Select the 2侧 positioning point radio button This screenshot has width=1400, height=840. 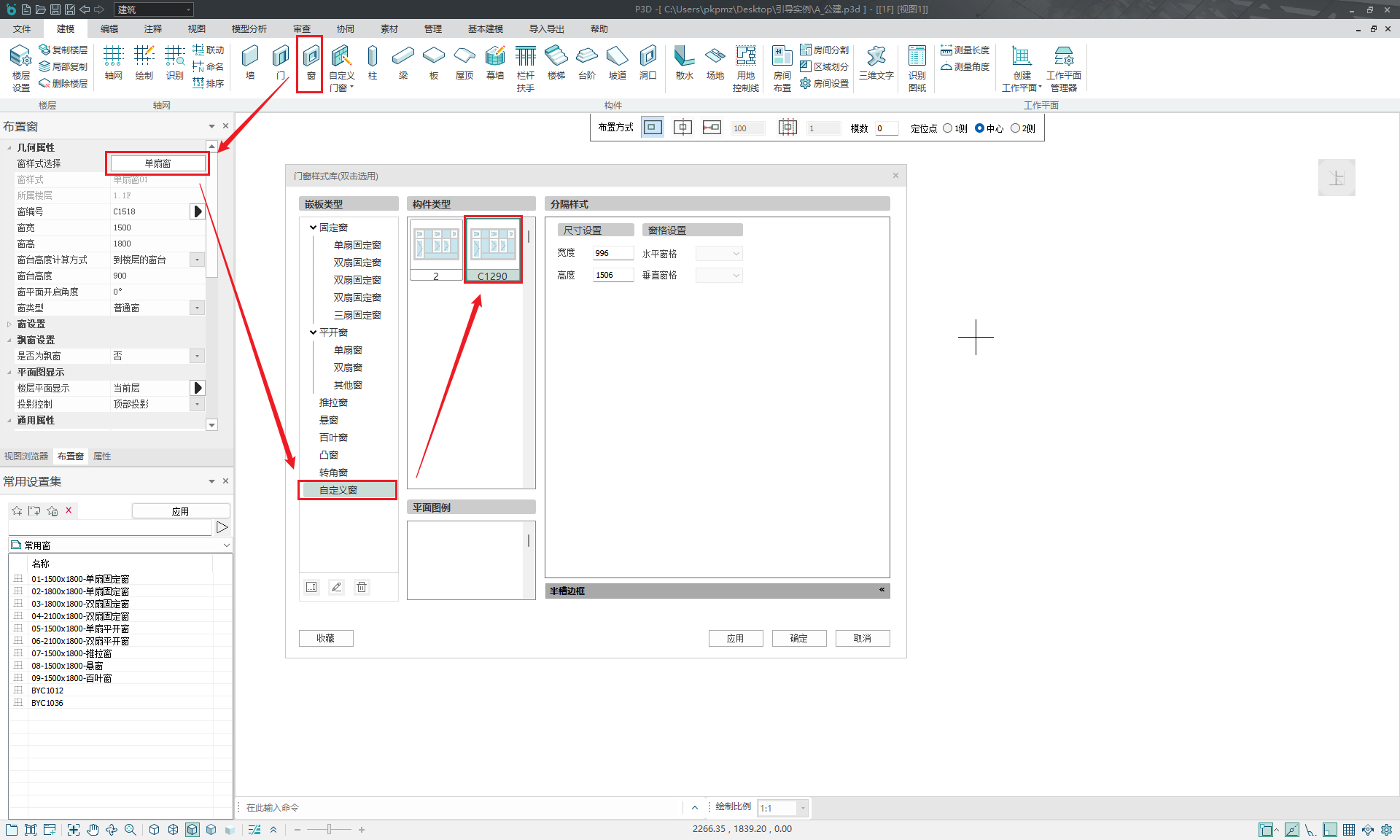[x=1015, y=128]
